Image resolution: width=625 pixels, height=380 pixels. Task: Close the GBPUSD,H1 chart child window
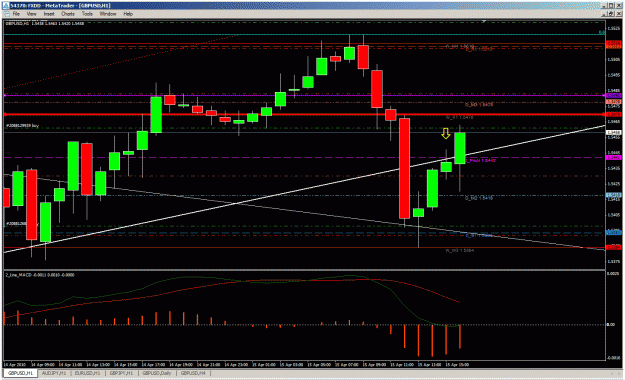click(x=618, y=14)
